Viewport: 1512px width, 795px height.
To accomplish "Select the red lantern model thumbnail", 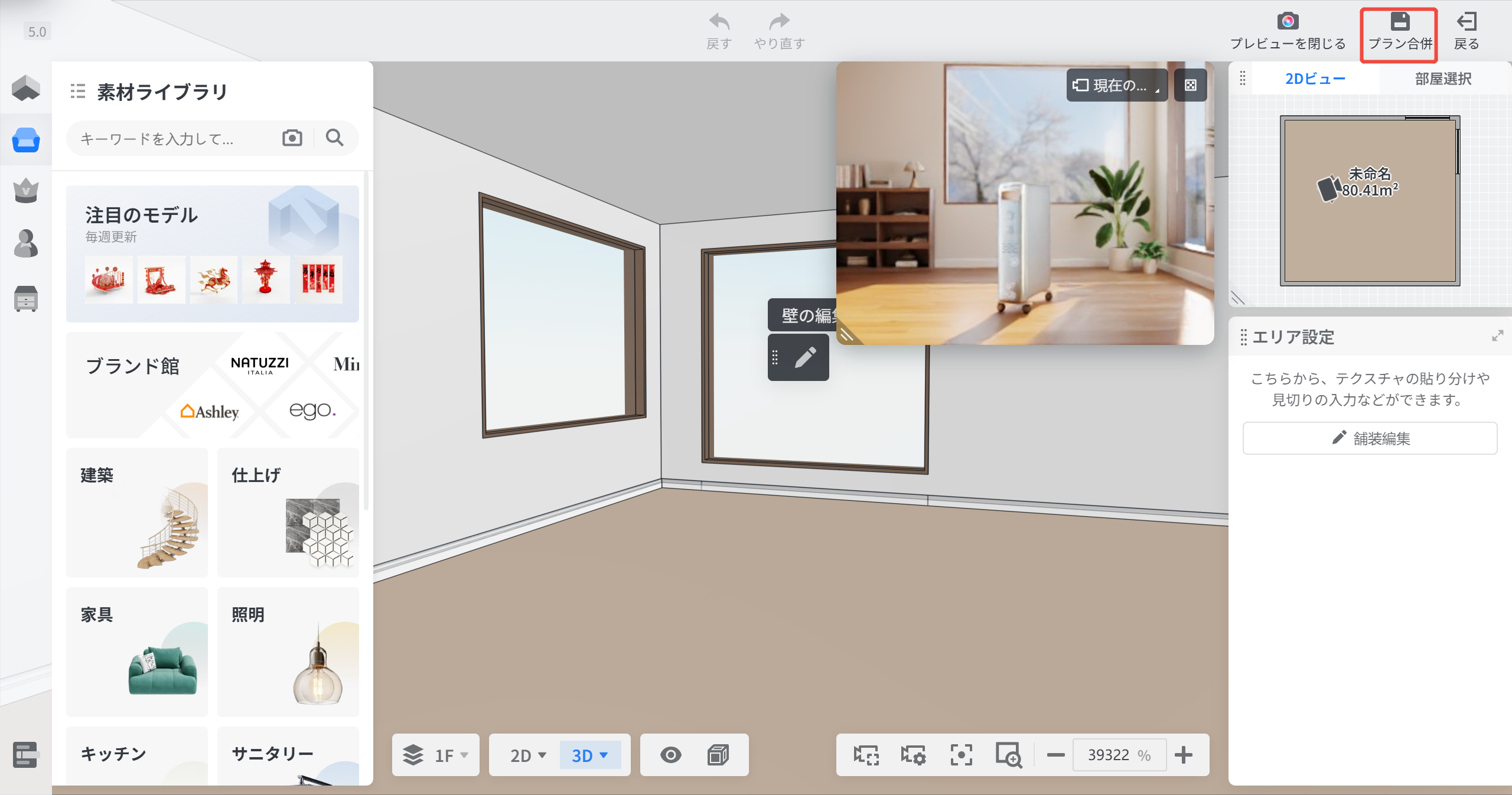I will 266,279.
